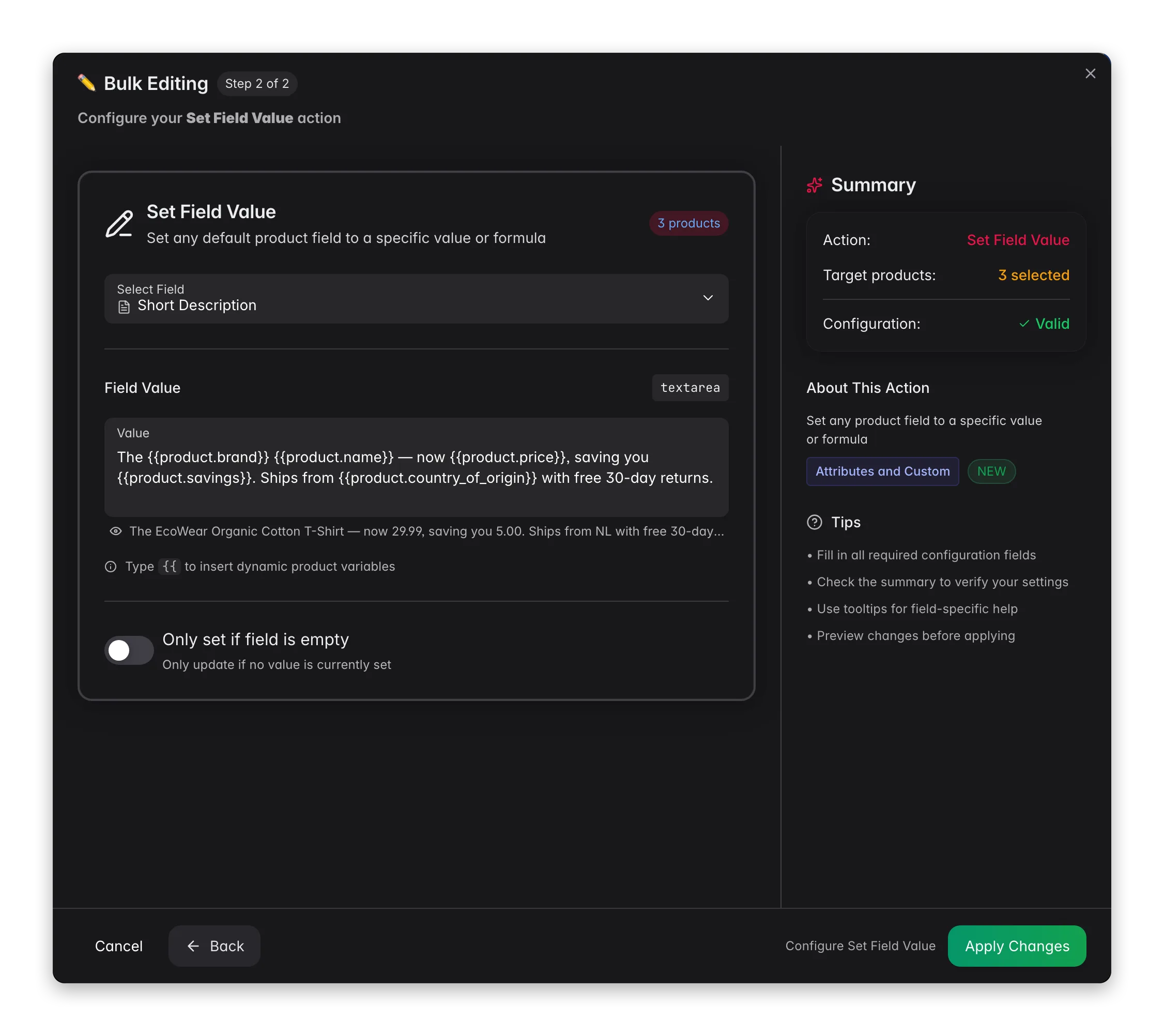The width and height of the screenshot is (1164, 1036).
Task: Expand the Select Field dropdown chevron
Action: click(707, 298)
